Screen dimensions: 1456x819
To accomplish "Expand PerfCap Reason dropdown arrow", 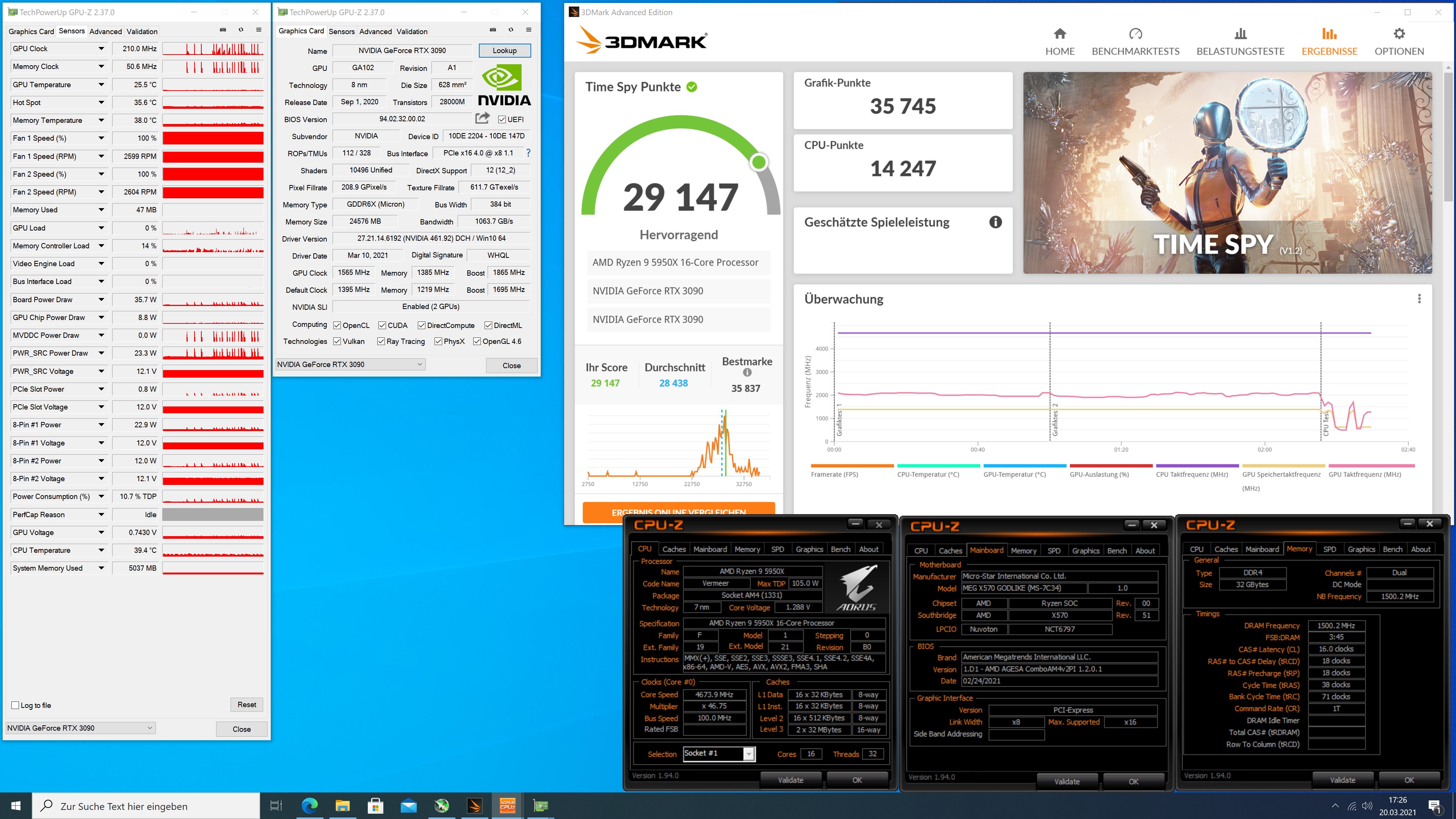I will (101, 515).
